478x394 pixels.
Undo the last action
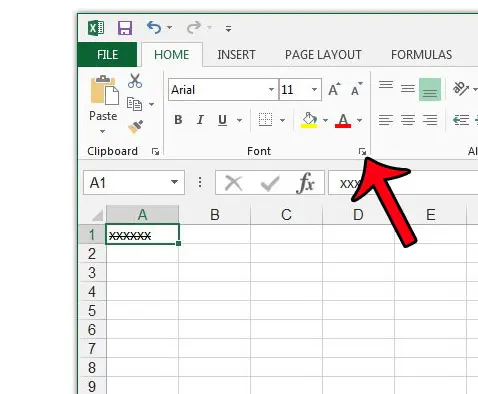click(x=154, y=28)
